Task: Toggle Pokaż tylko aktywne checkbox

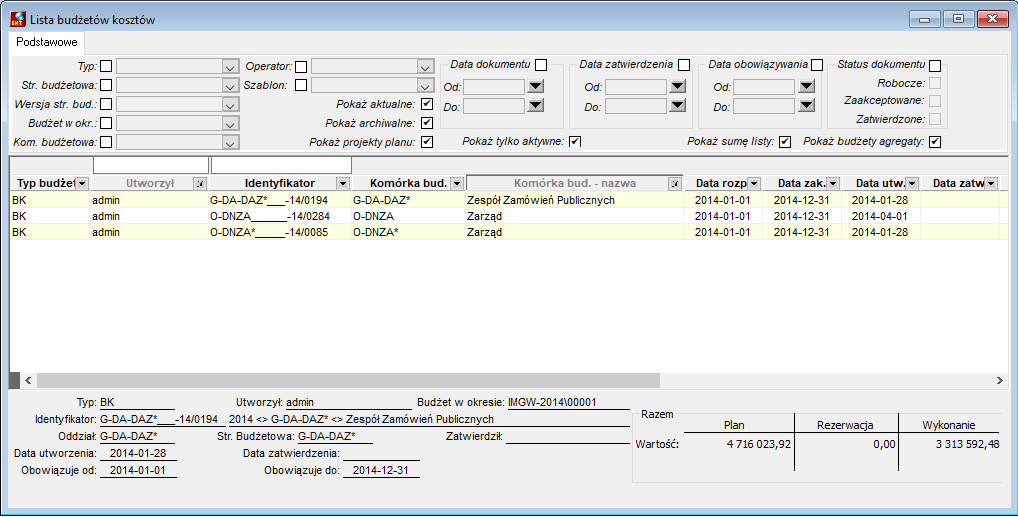Action: (x=575, y=142)
